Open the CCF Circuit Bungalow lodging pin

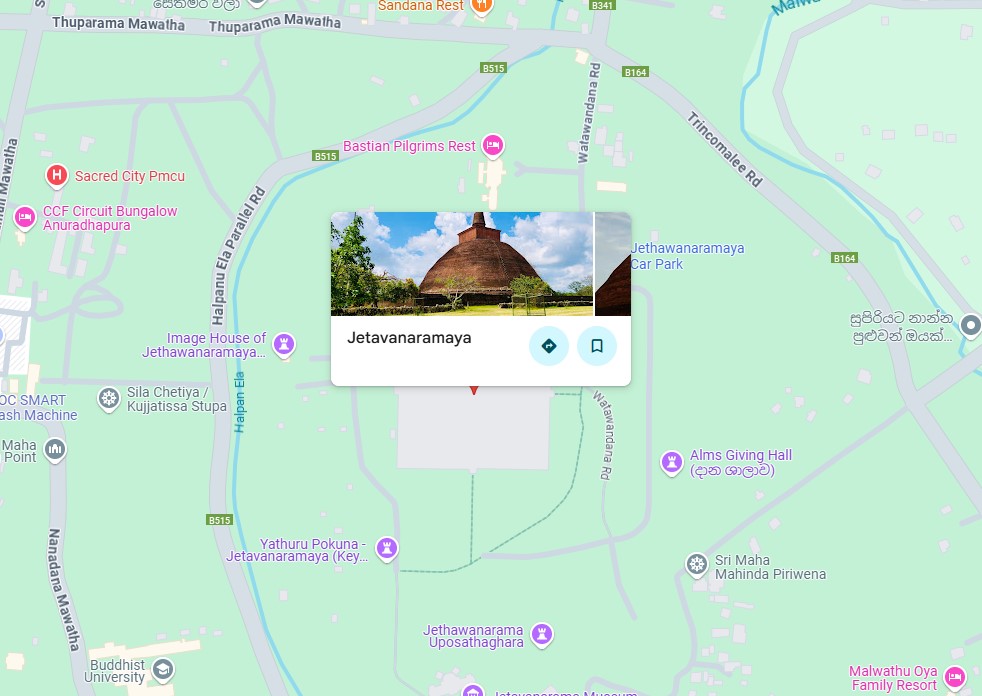pyautogui.click(x=25, y=218)
